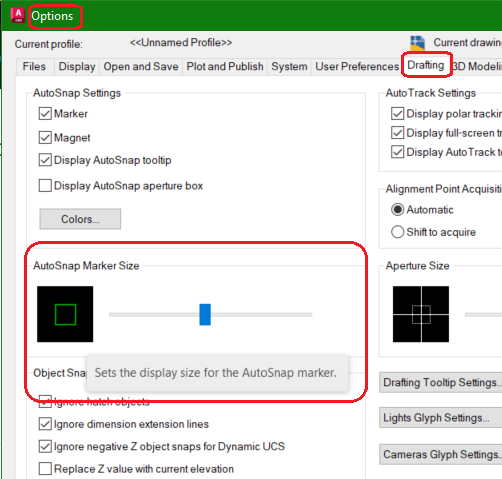Image resolution: width=502 pixels, height=479 pixels.
Task: Open the Files tab
Action: (x=34, y=66)
